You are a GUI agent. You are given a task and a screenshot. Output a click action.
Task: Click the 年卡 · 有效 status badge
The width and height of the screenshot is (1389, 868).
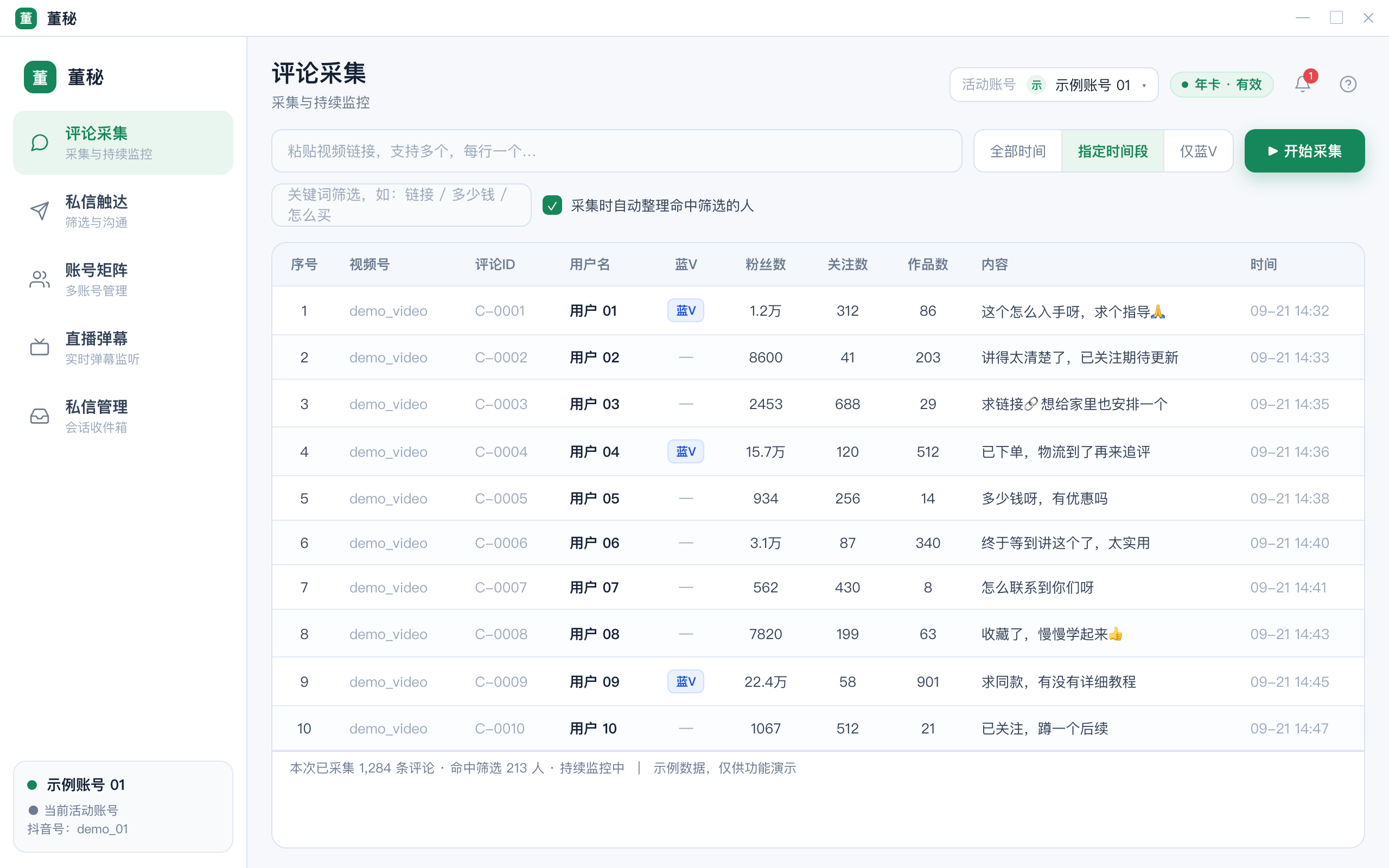pos(1221,85)
